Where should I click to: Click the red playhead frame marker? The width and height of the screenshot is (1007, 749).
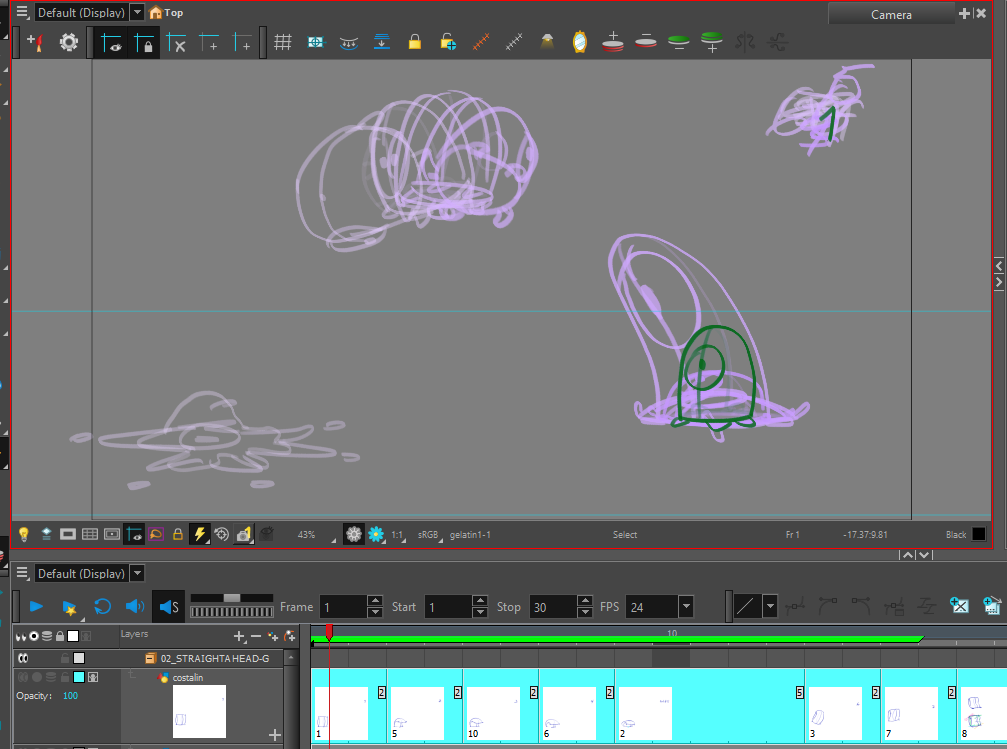(x=329, y=631)
